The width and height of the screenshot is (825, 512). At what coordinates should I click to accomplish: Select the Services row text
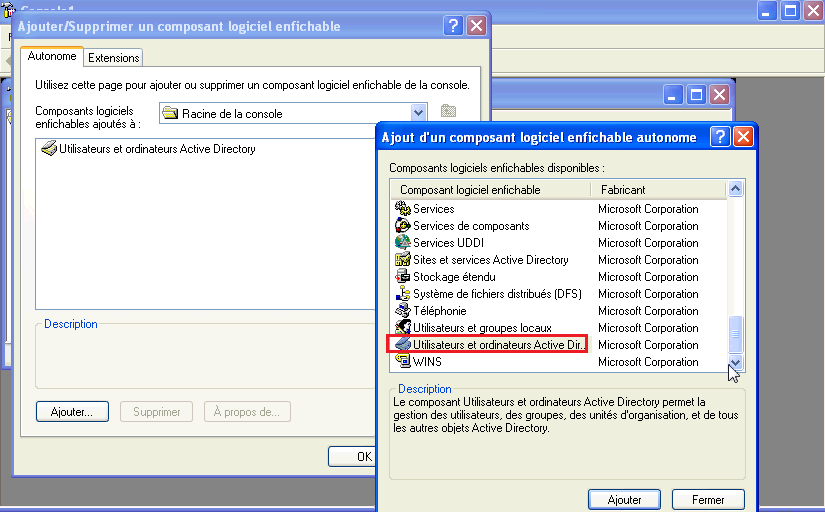coord(434,209)
